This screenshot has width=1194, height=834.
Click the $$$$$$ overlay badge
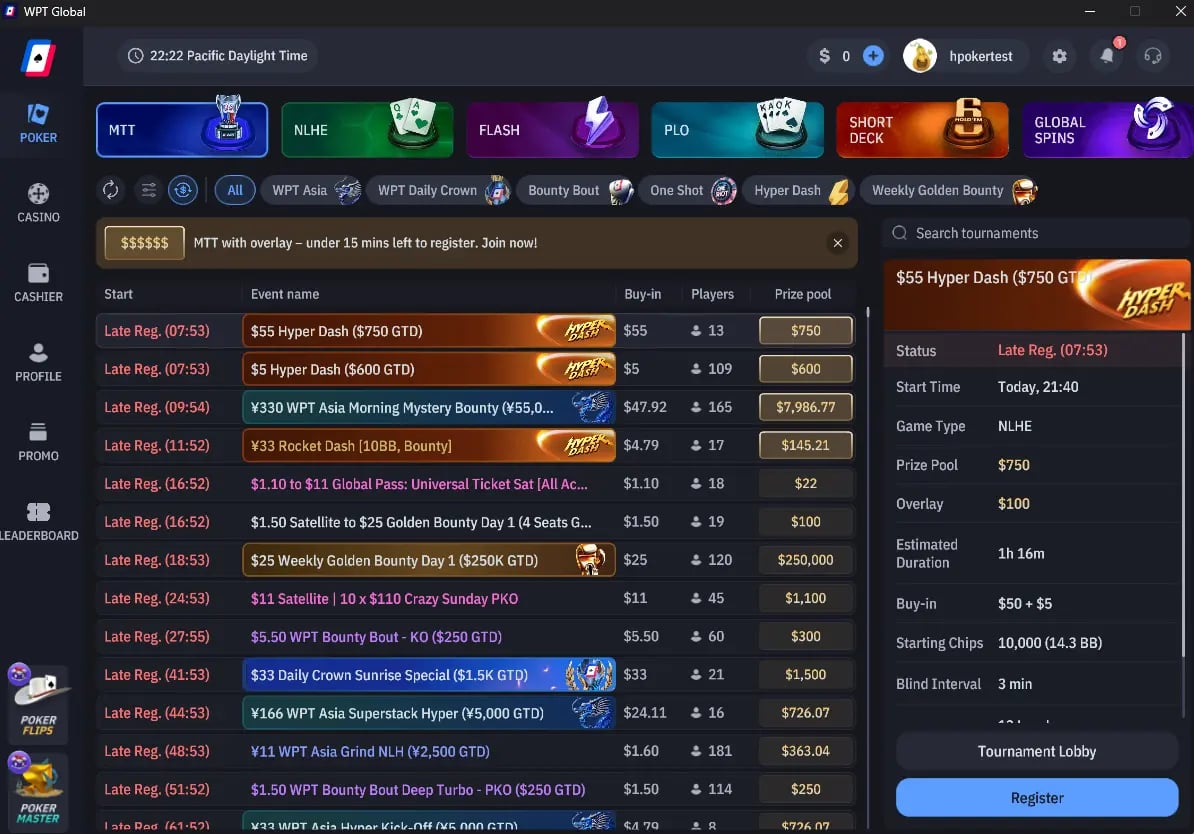point(145,243)
